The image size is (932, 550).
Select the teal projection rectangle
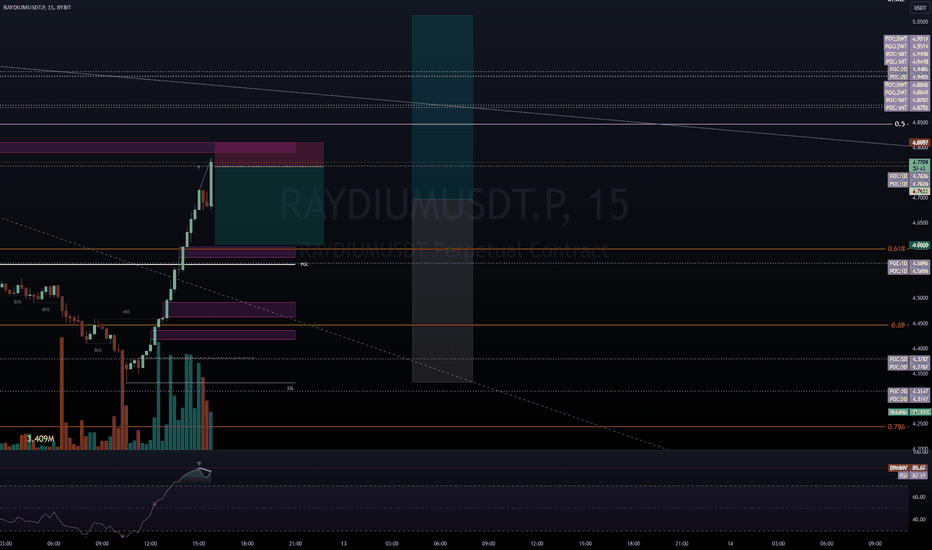click(x=442, y=107)
